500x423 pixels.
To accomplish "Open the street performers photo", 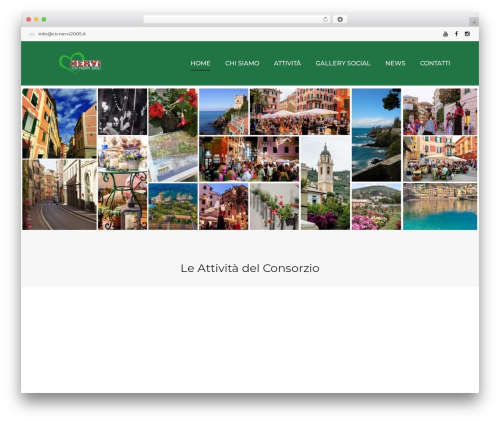I will tap(440, 112).
